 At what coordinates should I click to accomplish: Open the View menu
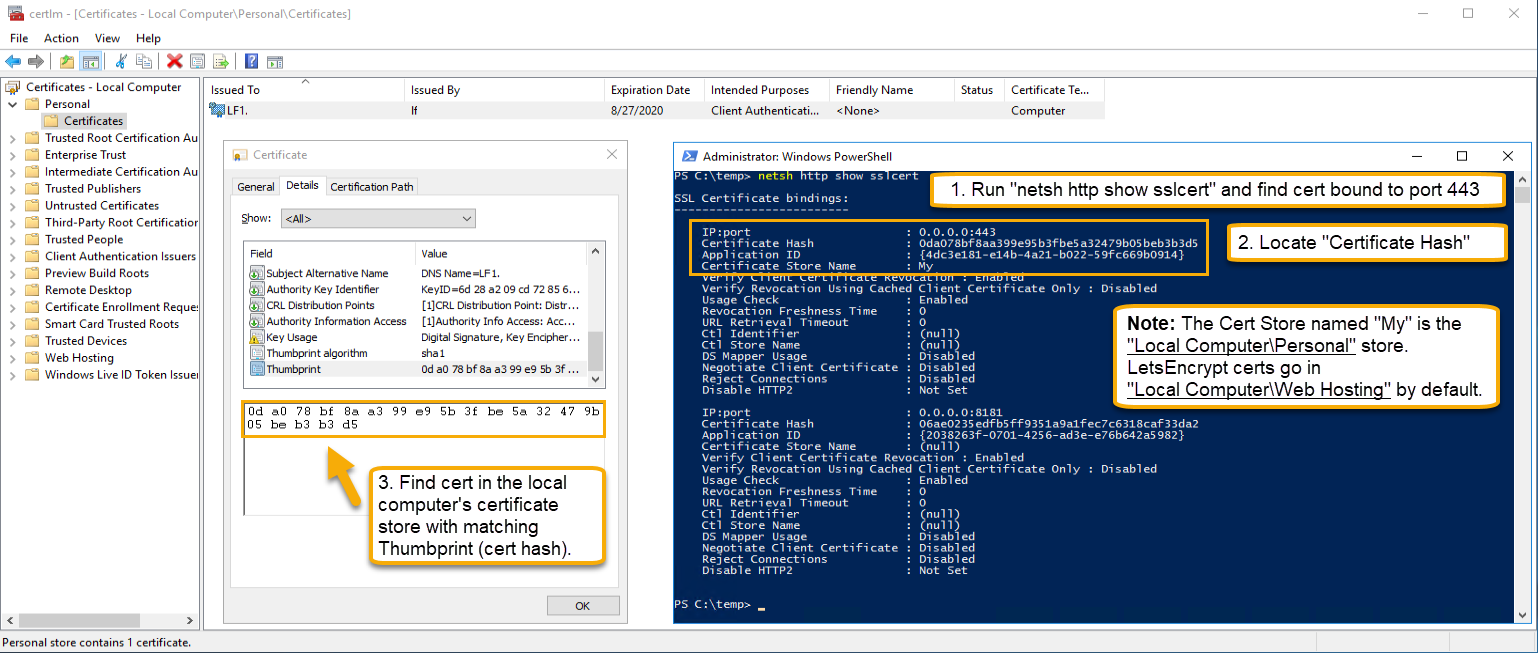[x=107, y=38]
